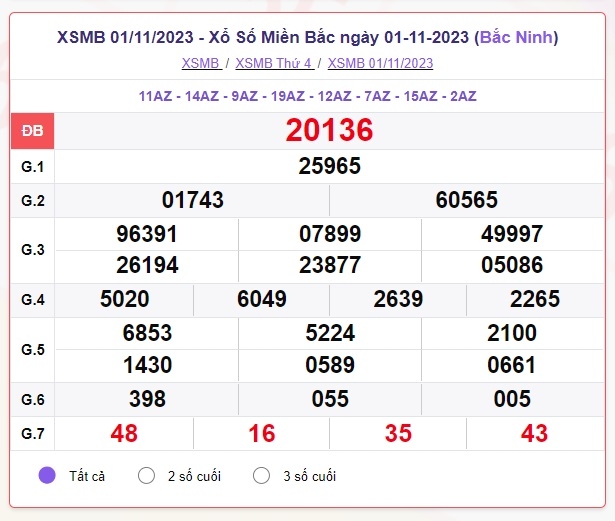Viewport: 615px width, 521px height.
Task: Click the G.7 number 16
Action: click(x=262, y=434)
